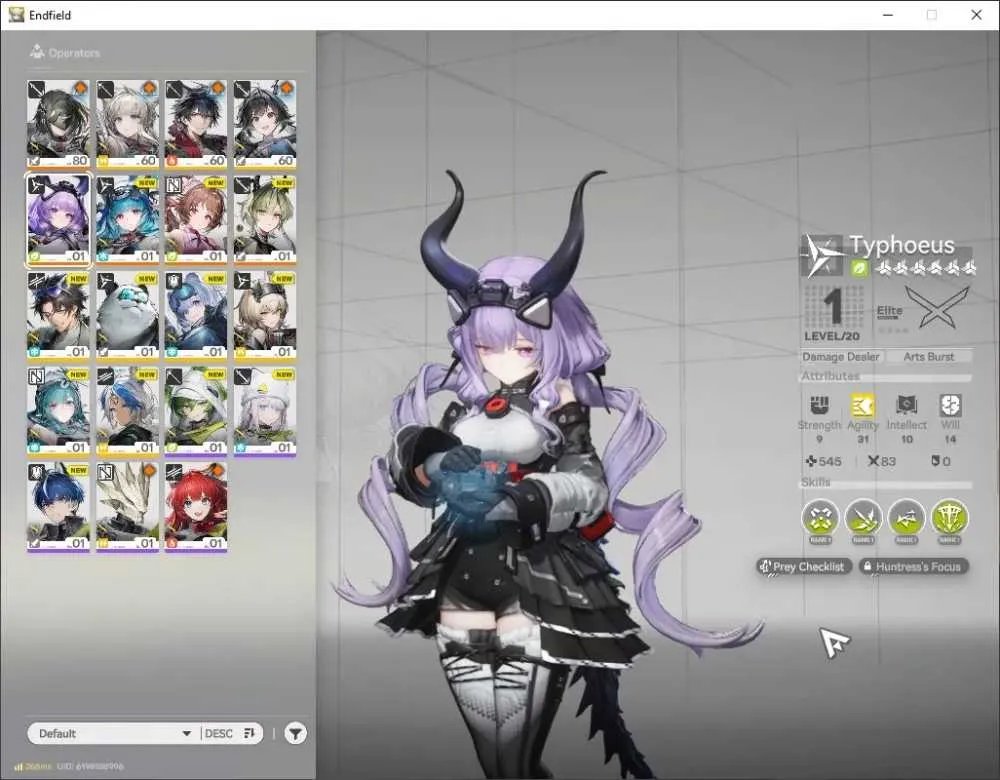Click the Intellect book attribute icon
Image resolution: width=1000 pixels, height=780 pixels.
pos(906,405)
